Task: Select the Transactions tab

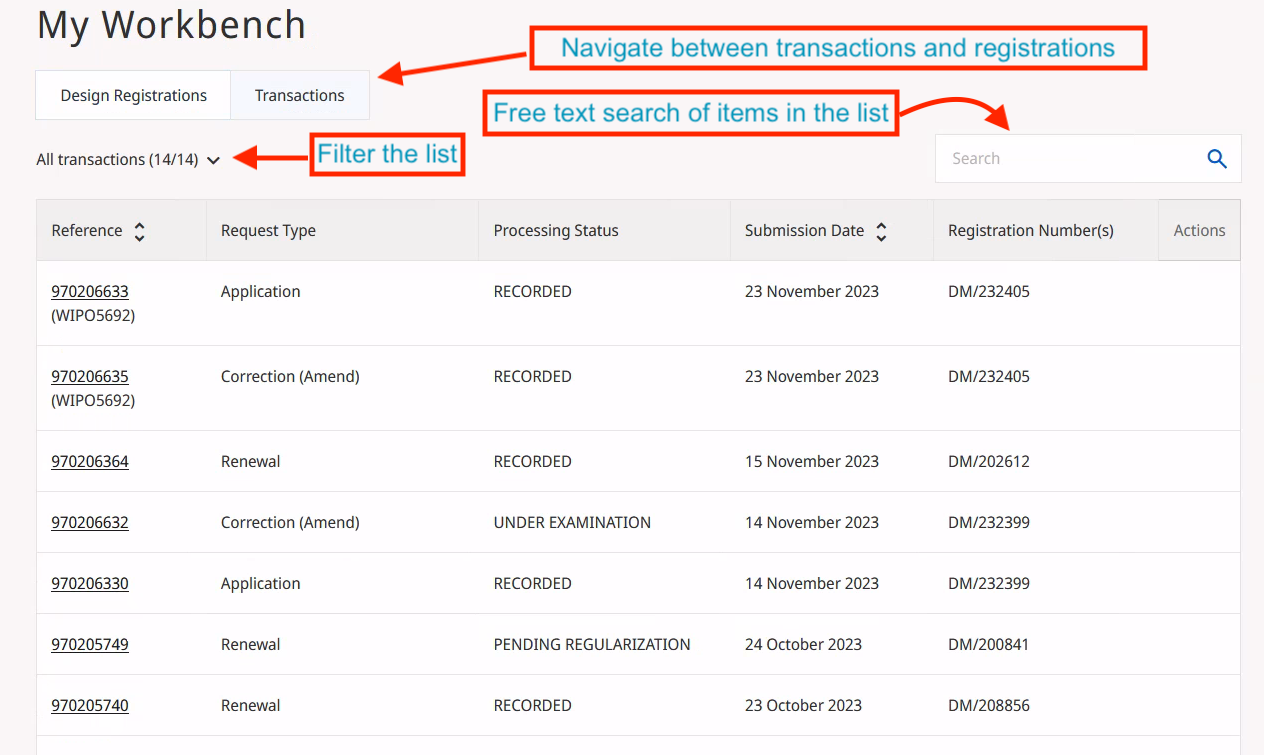Action: click(299, 96)
